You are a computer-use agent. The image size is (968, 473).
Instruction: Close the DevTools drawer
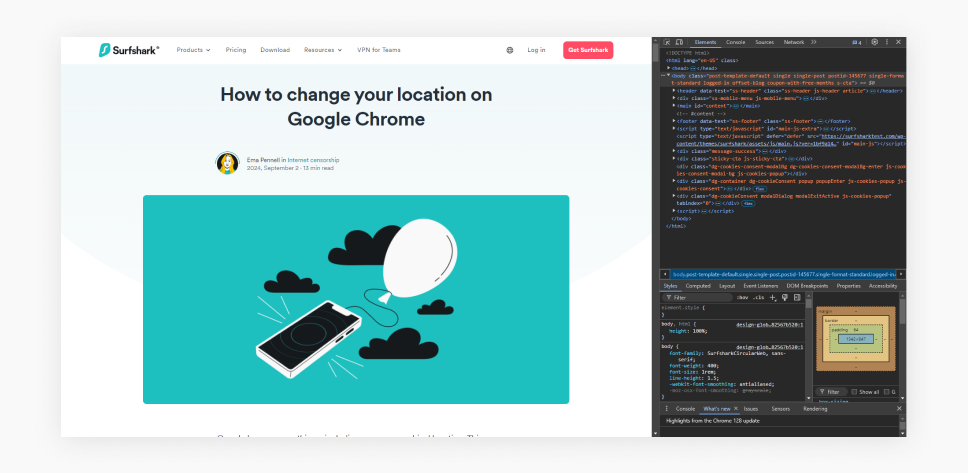[899, 409]
